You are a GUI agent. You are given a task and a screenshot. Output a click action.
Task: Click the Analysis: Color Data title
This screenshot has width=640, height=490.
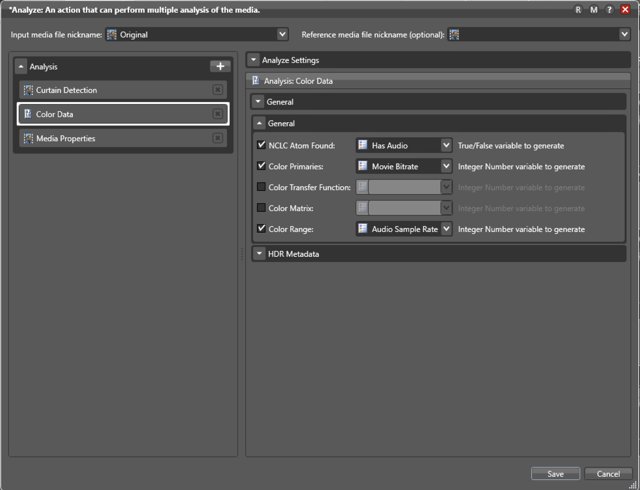pyautogui.click(x=298, y=81)
